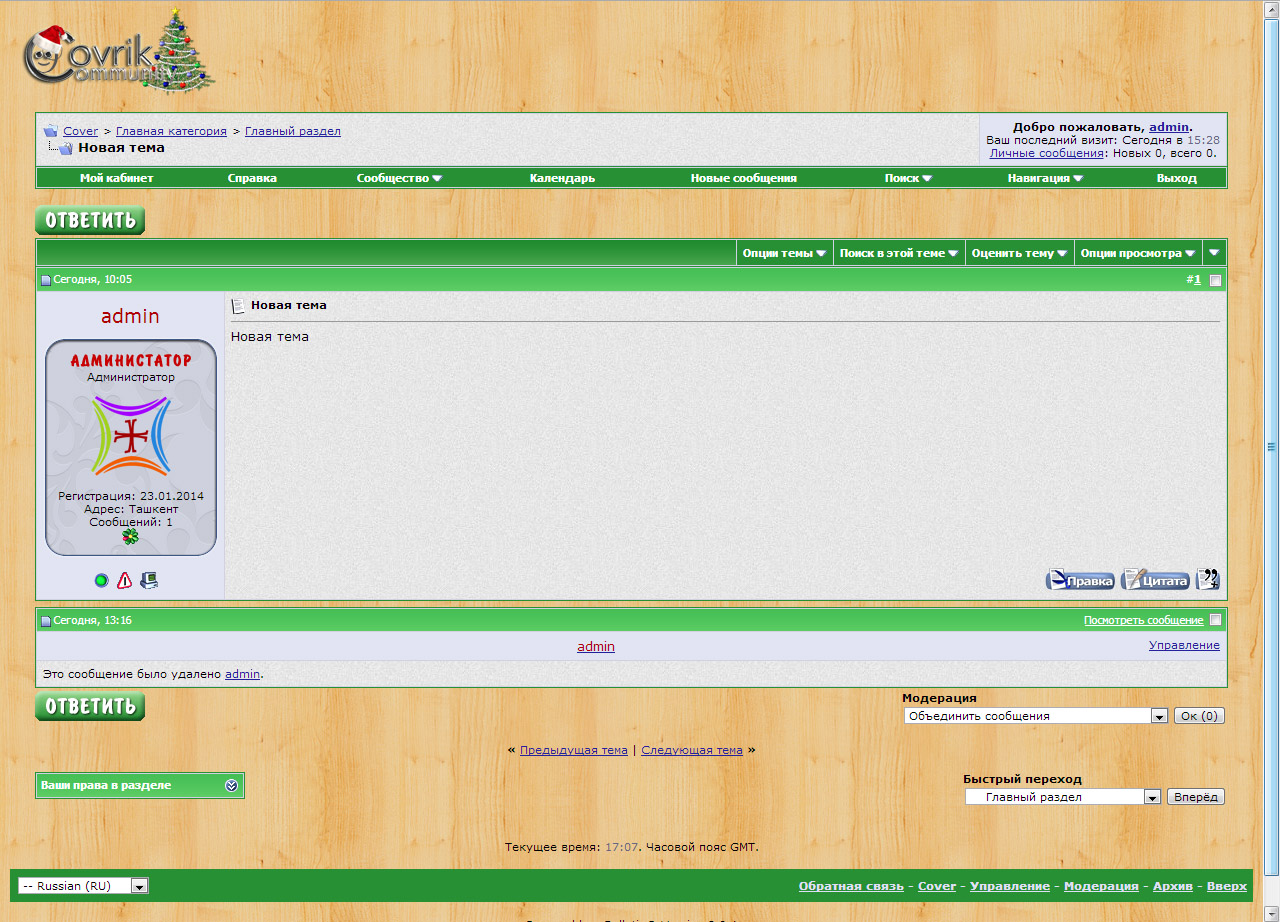
Task: Open the Russian (RU) language selector
Action: click(83, 886)
